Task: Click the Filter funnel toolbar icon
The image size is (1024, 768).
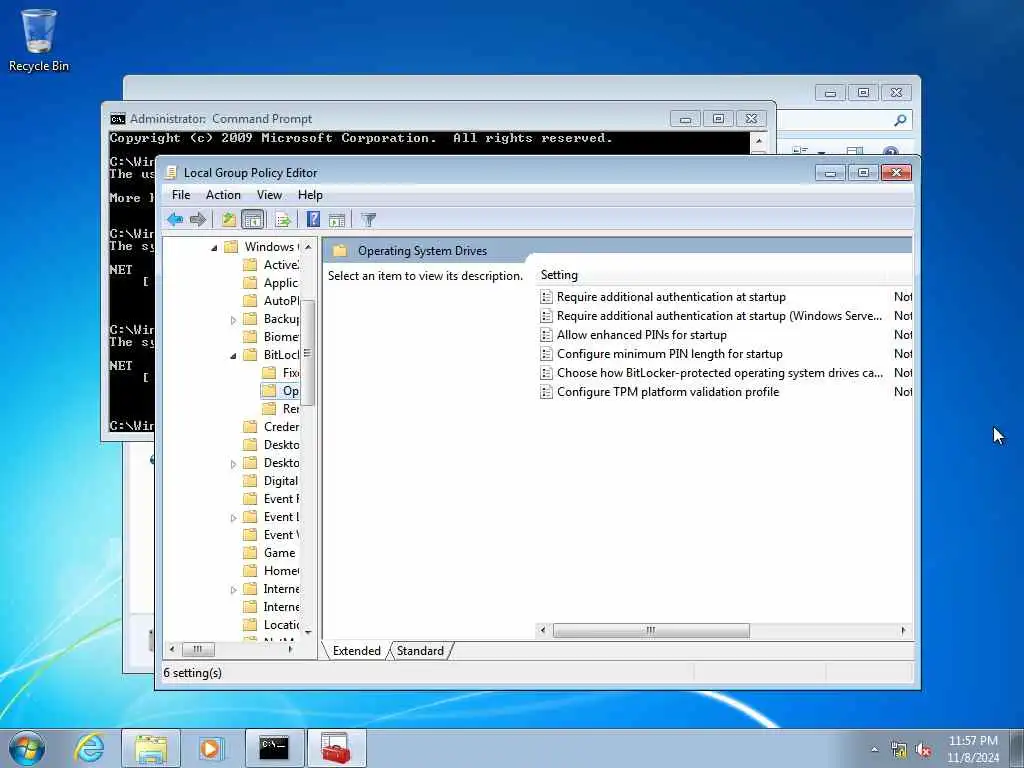Action: [368, 219]
